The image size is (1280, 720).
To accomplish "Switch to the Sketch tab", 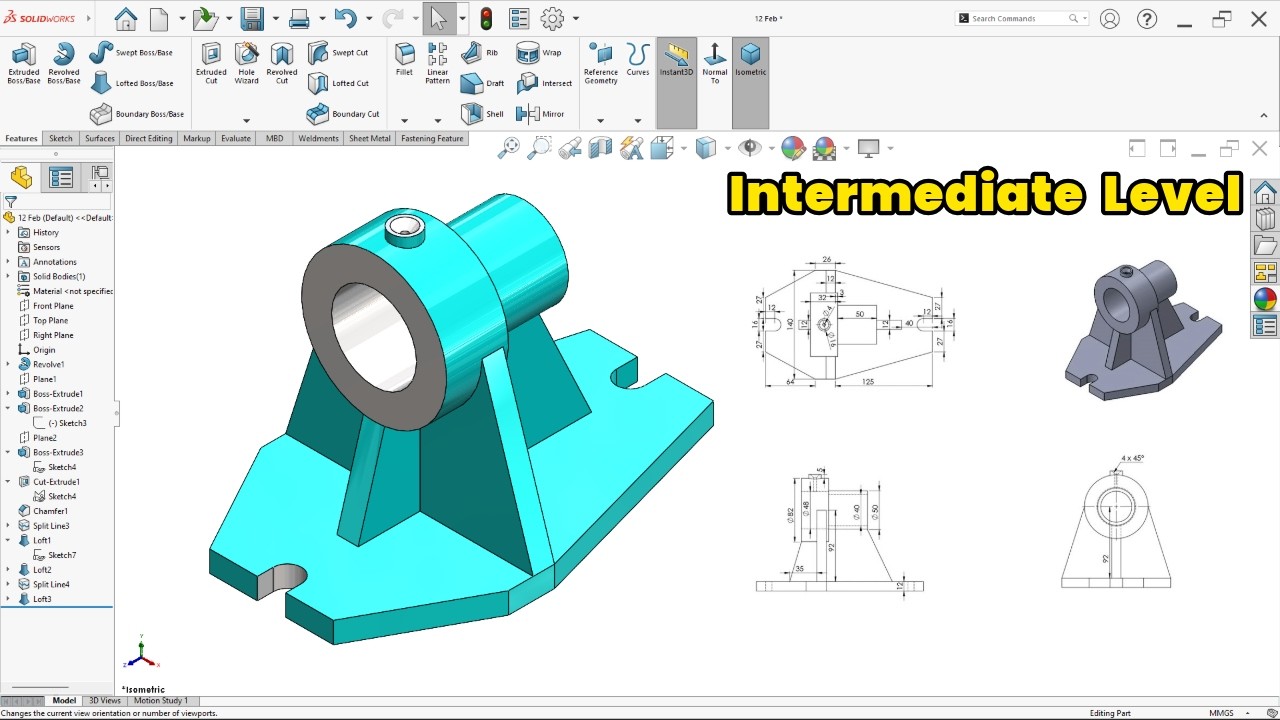I will coord(61,138).
